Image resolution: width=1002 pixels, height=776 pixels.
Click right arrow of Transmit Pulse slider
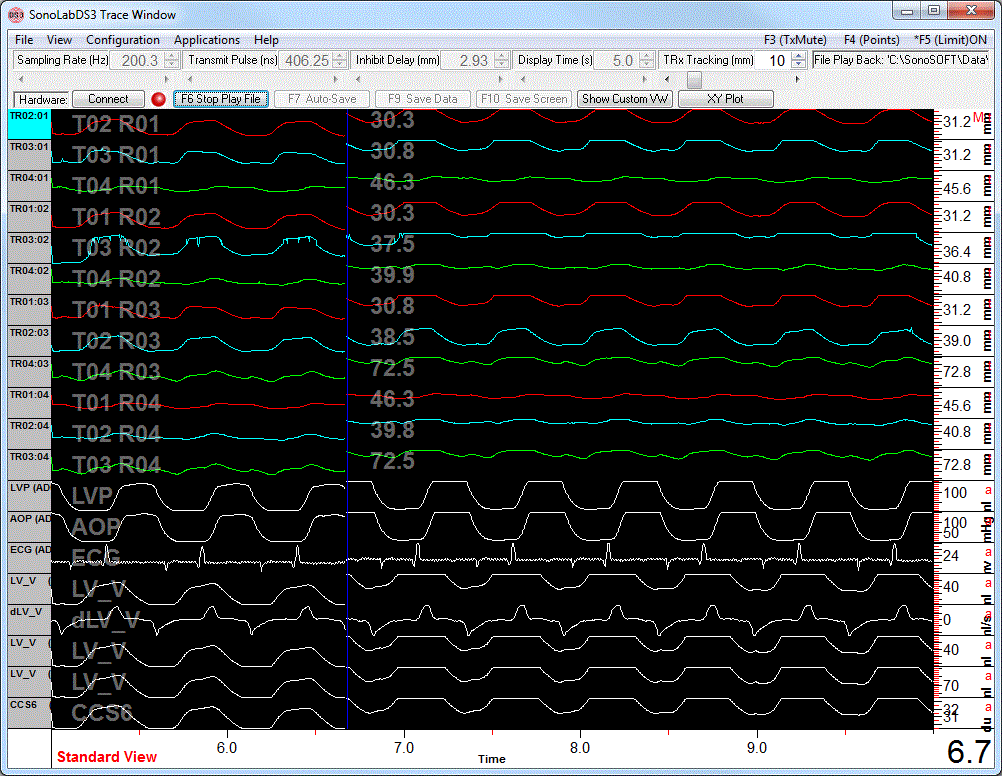click(x=335, y=80)
